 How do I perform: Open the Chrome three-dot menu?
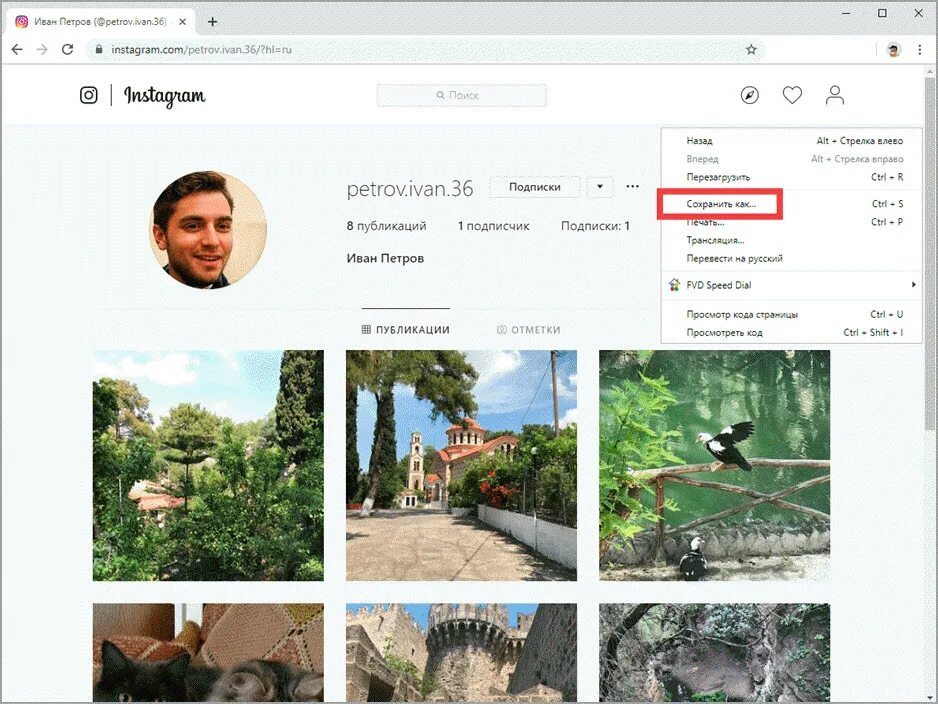point(919,50)
